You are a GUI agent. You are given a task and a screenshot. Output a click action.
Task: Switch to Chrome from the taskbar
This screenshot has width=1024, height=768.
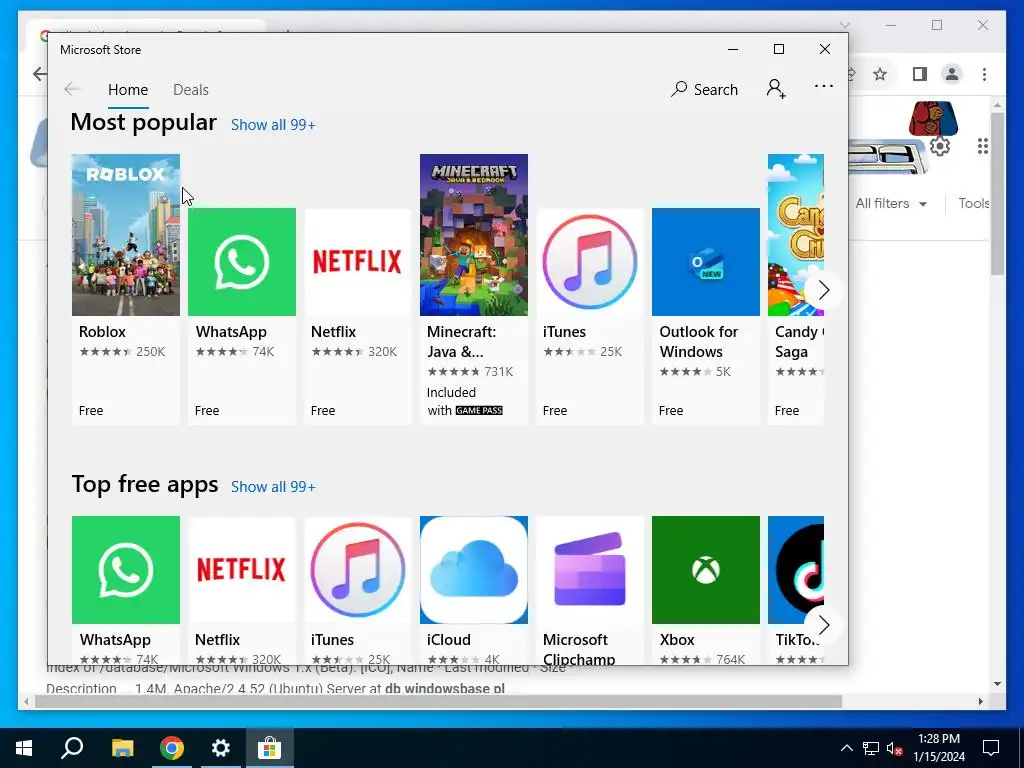(172, 748)
